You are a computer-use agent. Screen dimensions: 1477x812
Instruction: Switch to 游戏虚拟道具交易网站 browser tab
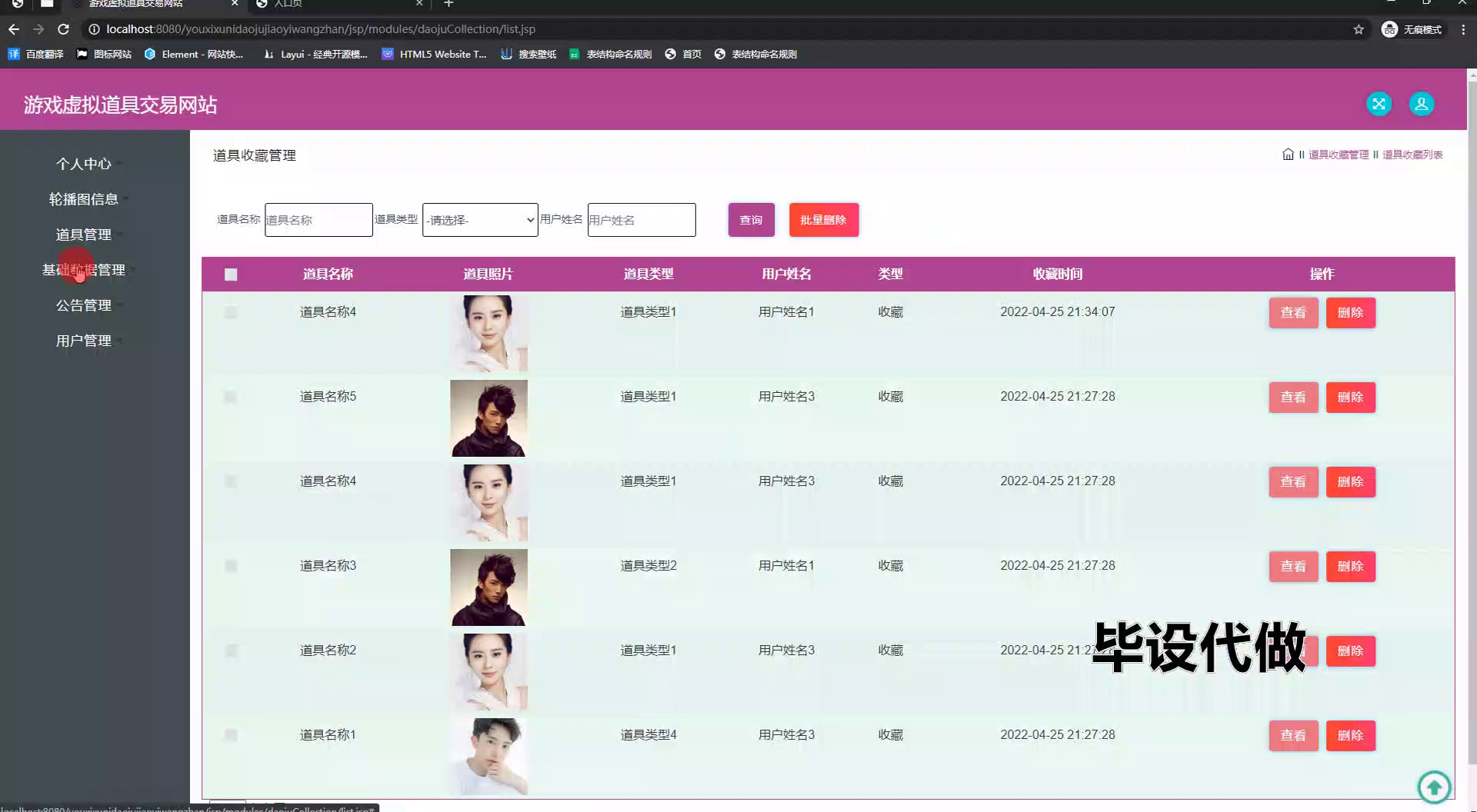(x=154, y=4)
